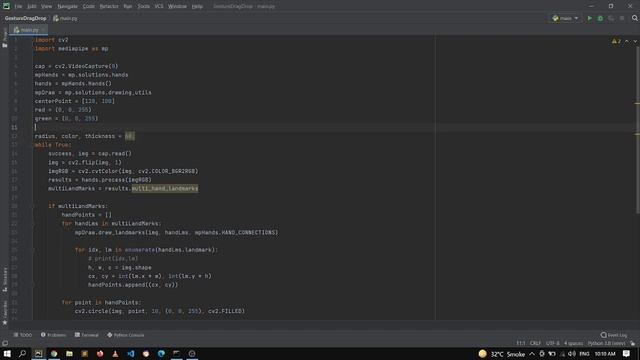Collapse the if multiLandMarks fold marker
Viewport: 640px width, 360px height.
[33, 206]
